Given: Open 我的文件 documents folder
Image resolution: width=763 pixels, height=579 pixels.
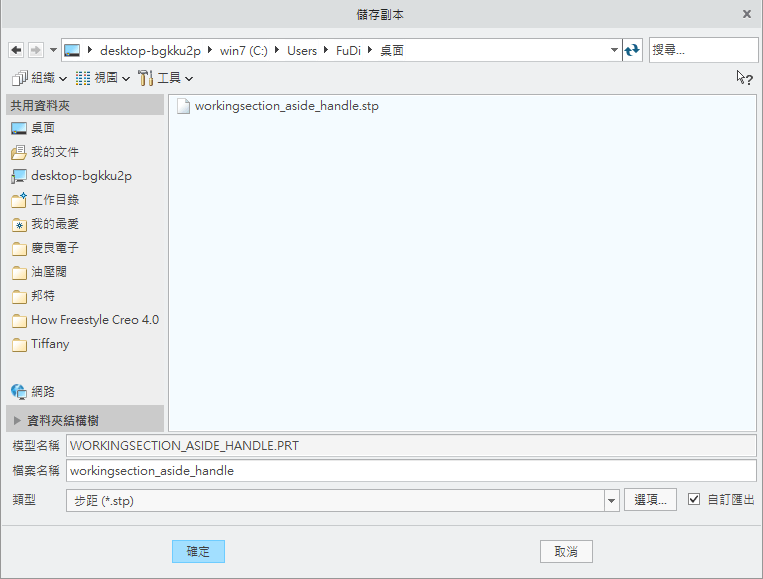Looking at the screenshot, I should [54, 152].
